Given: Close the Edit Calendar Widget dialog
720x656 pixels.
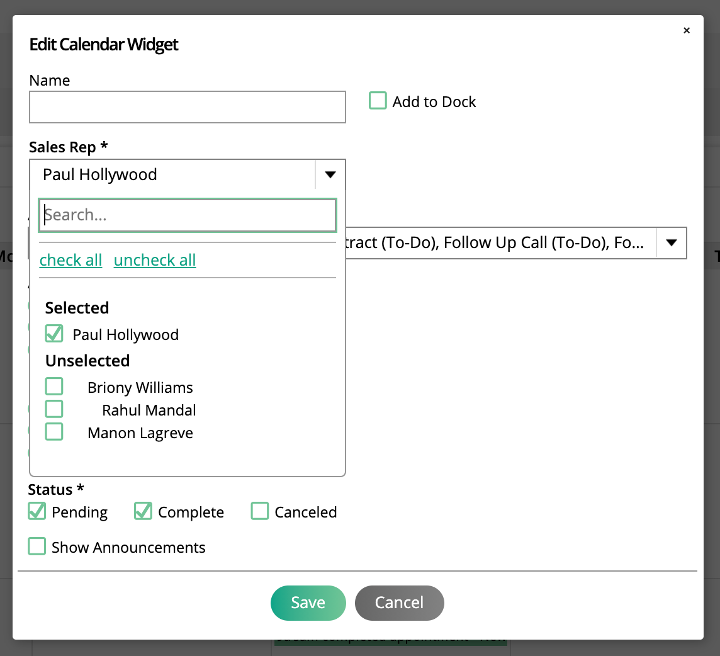Looking at the screenshot, I should 686,30.
